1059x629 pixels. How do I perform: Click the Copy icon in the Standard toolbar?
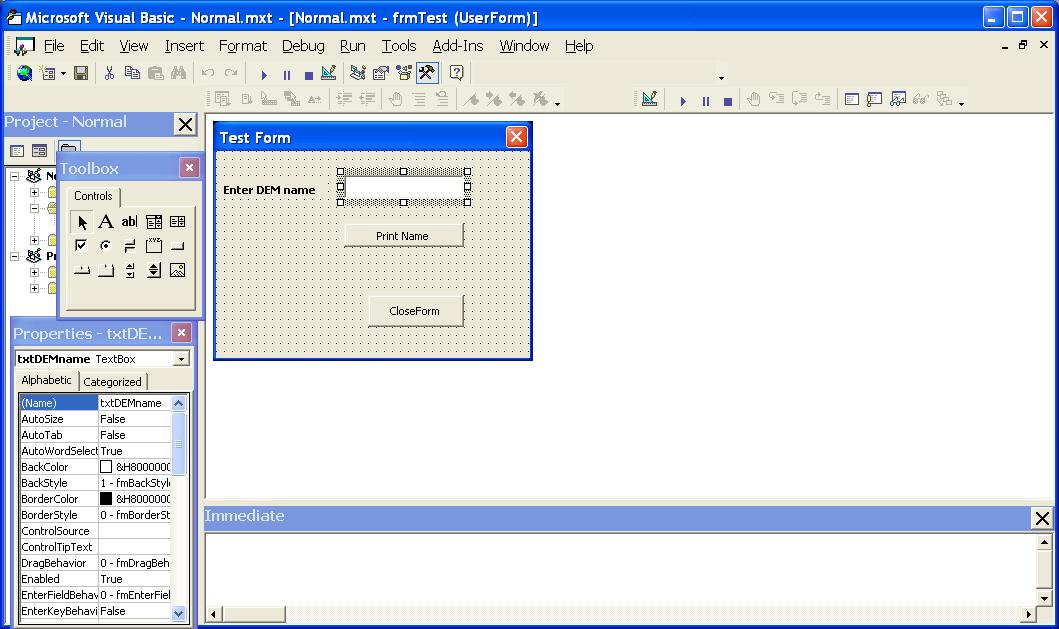coord(132,73)
